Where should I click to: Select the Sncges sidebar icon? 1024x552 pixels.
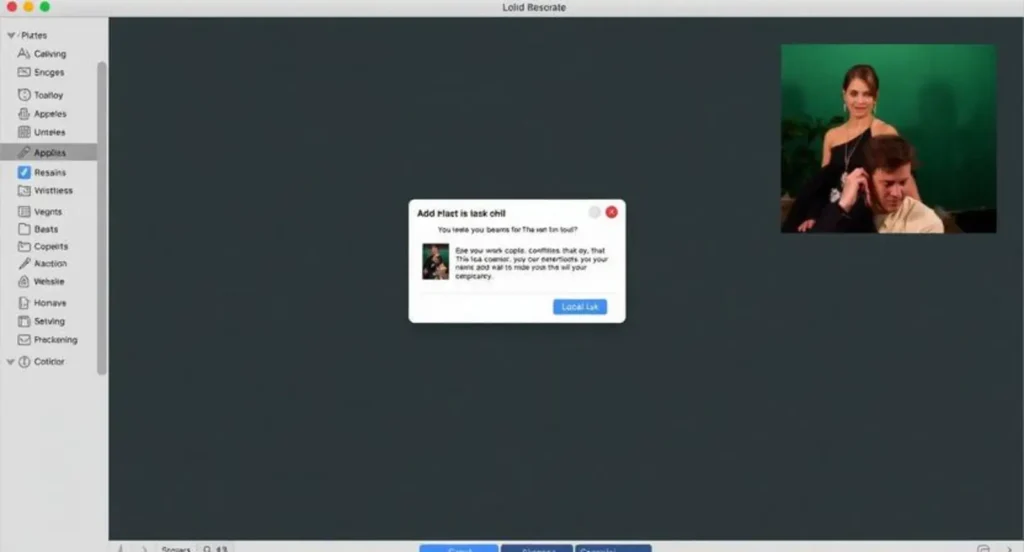tap(24, 72)
